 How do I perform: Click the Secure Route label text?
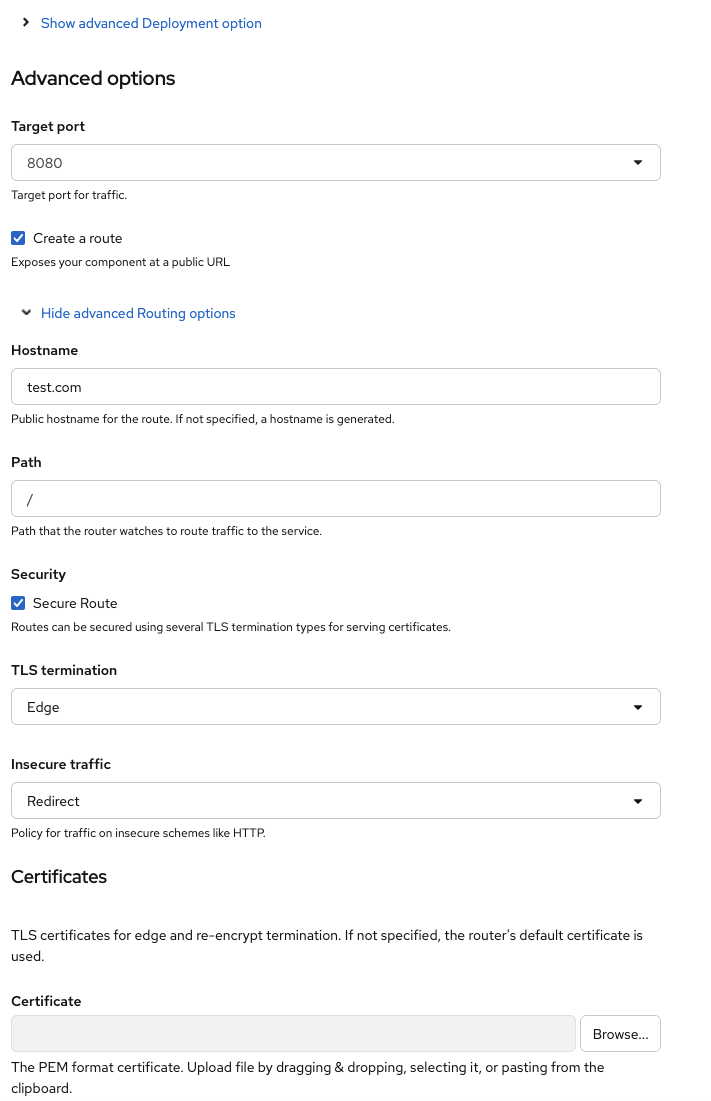[75, 603]
